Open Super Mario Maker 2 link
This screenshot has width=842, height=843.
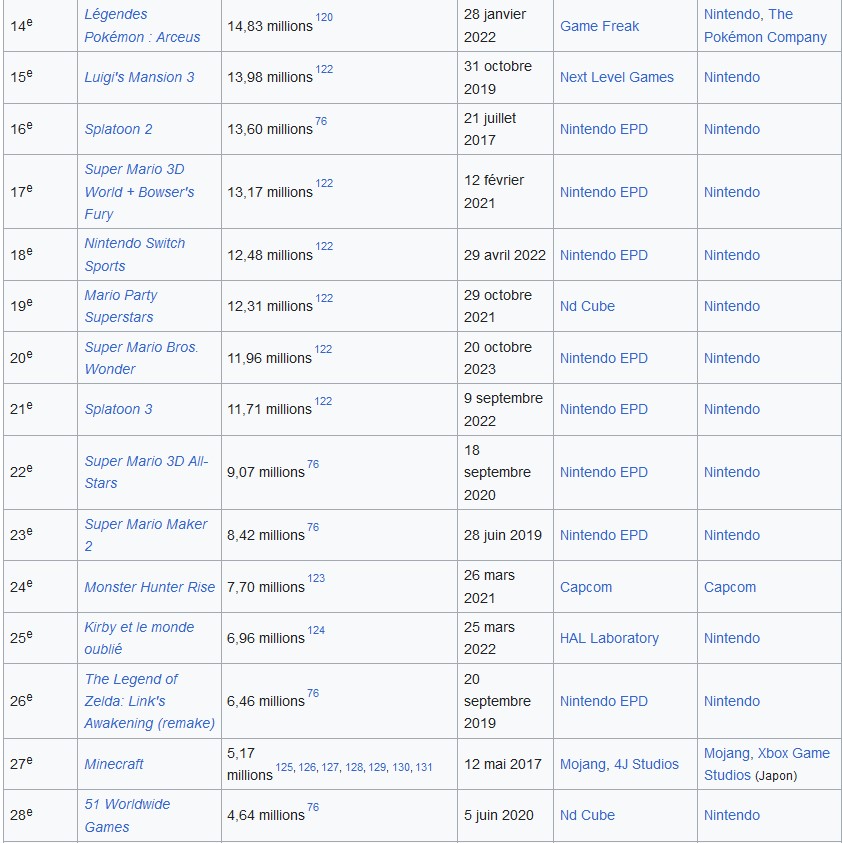point(146,535)
